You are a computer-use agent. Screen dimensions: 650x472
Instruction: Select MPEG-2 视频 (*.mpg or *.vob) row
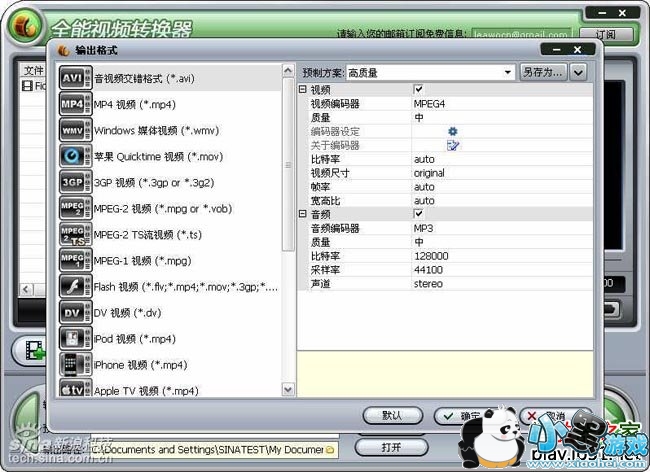pyautogui.click(x=170, y=208)
